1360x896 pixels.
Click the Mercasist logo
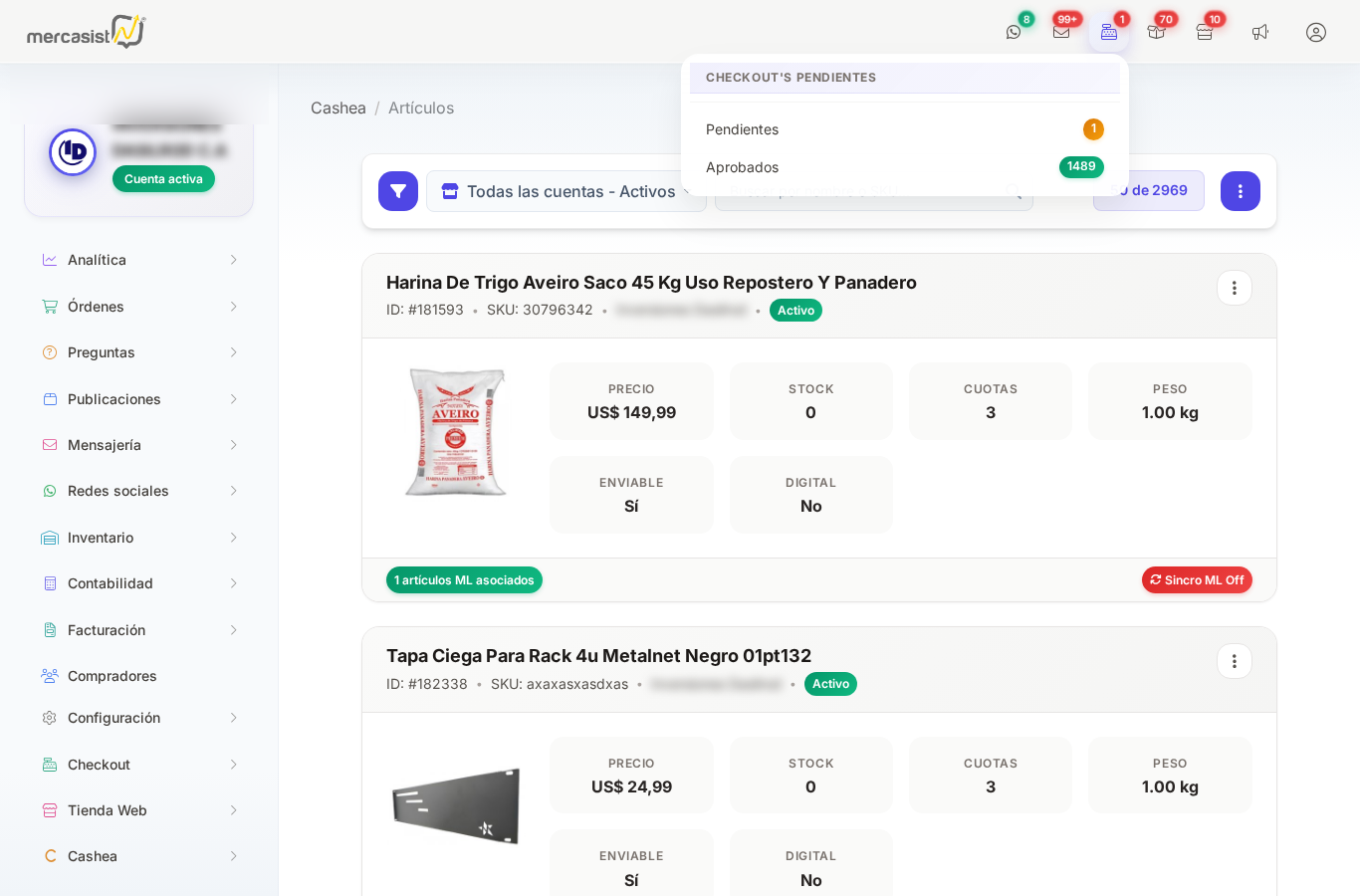click(x=86, y=32)
